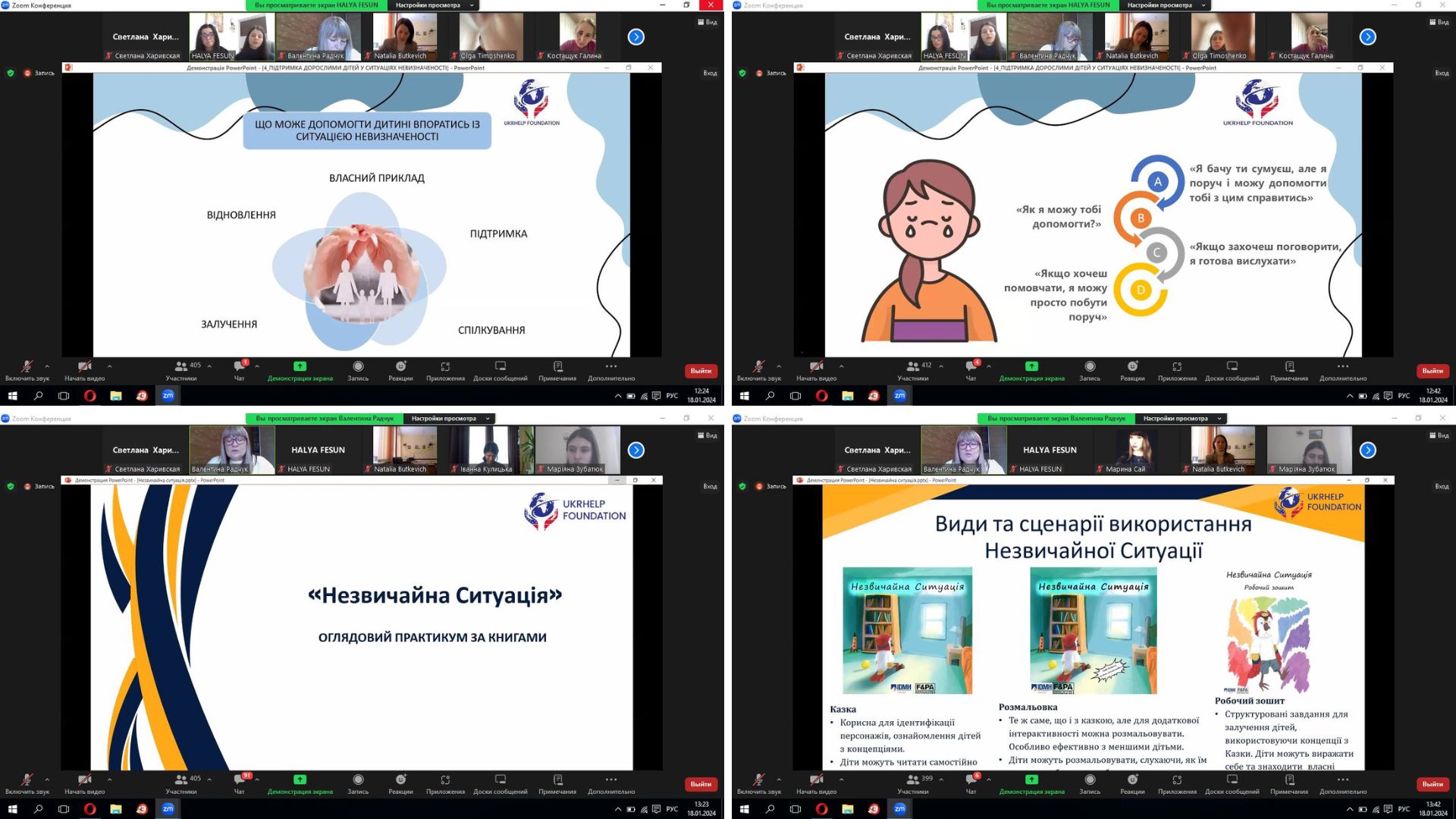This screenshot has height=819, width=1456.
Task: Open Chat icon showing 6 unread messages
Action: pyautogui.click(x=971, y=783)
